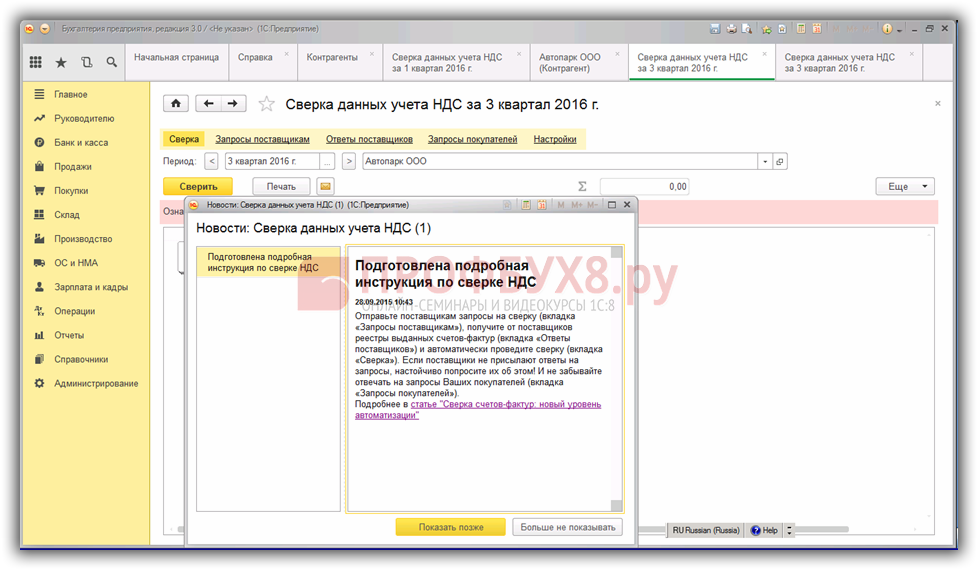Expand the Еще dropdown menu
Screen dimensions: 978x570
904,186
